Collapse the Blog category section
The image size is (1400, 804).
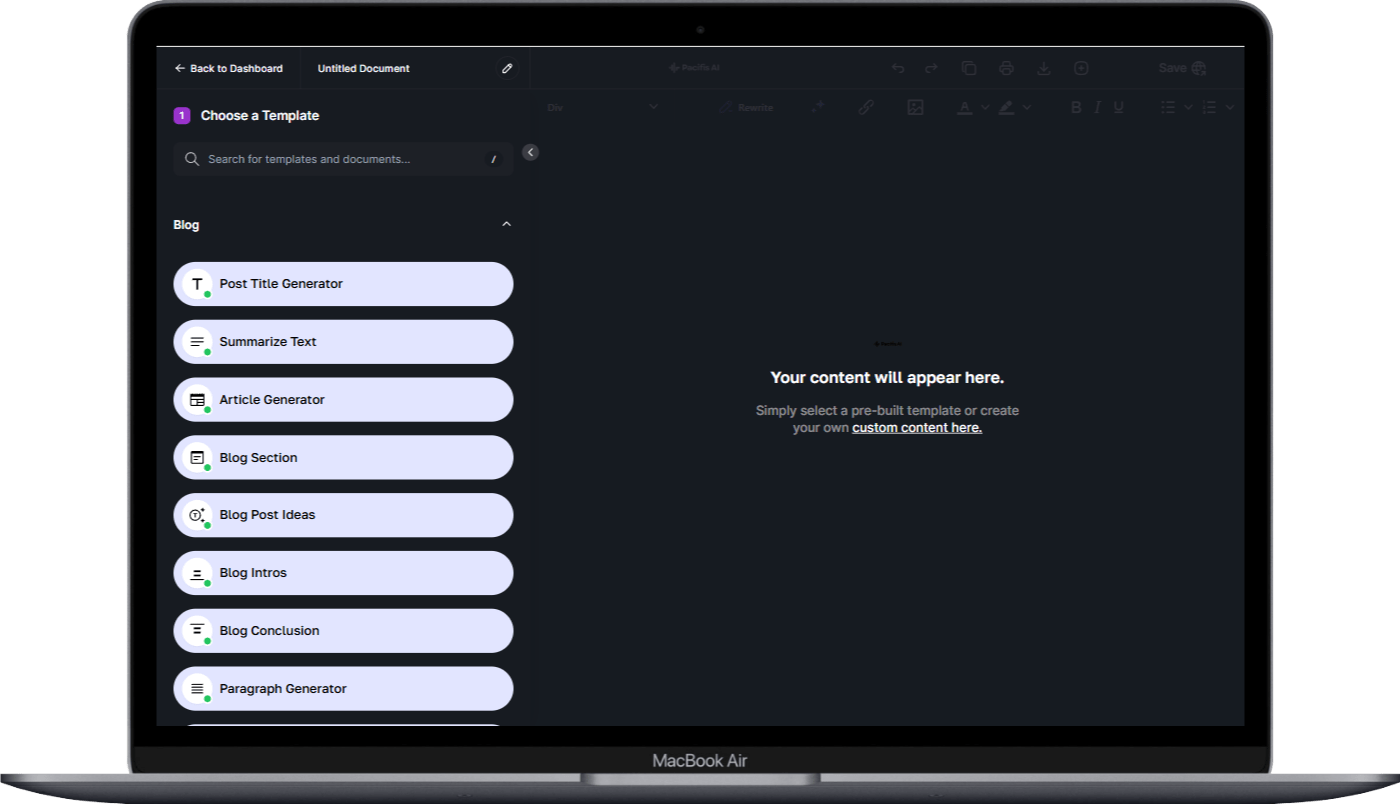click(506, 224)
